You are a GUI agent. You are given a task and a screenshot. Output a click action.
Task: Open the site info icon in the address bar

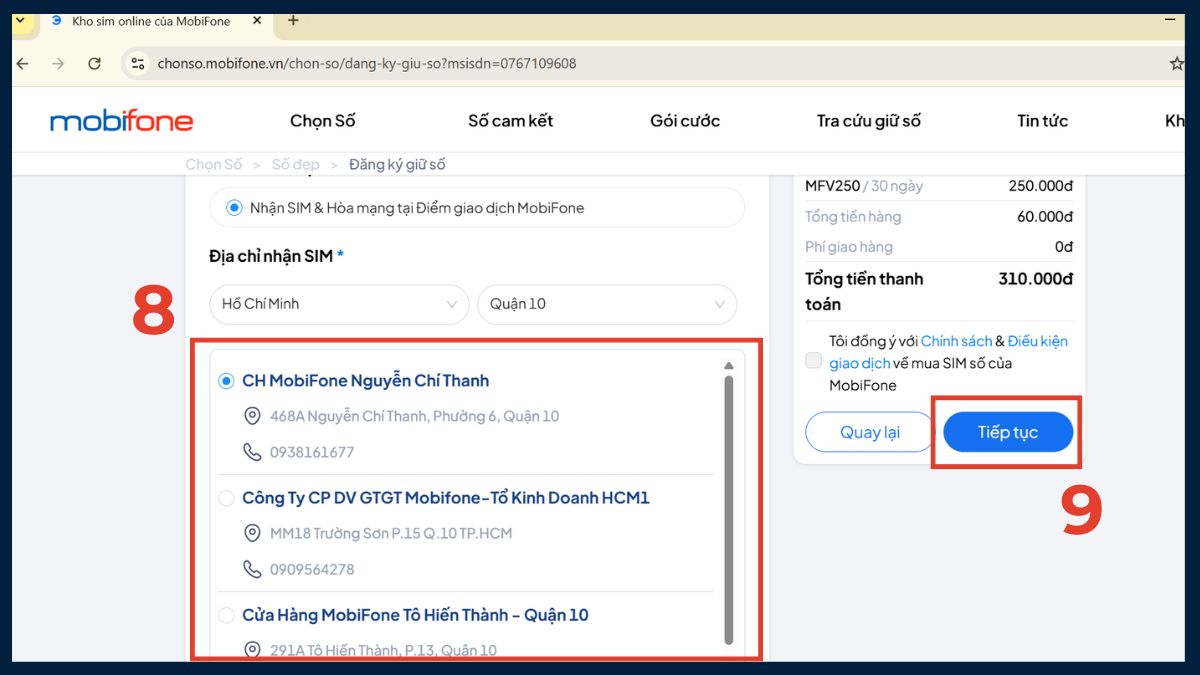click(138, 63)
